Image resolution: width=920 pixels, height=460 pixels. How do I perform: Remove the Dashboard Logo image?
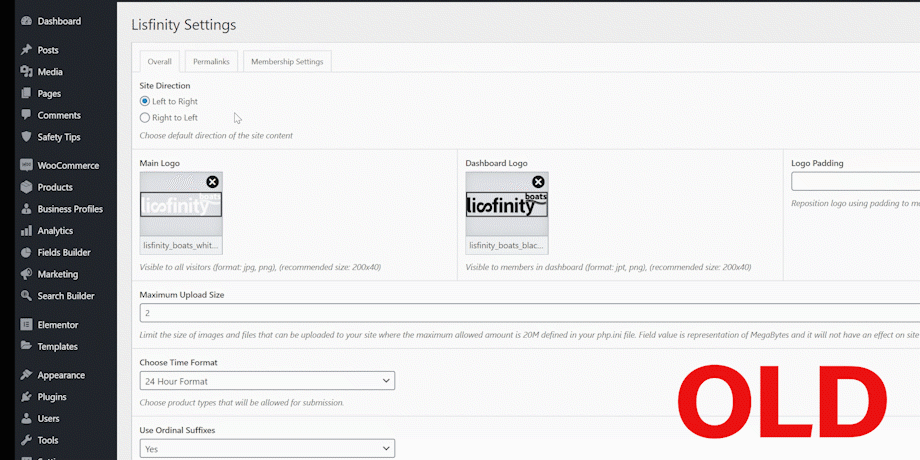[x=538, y=182]
